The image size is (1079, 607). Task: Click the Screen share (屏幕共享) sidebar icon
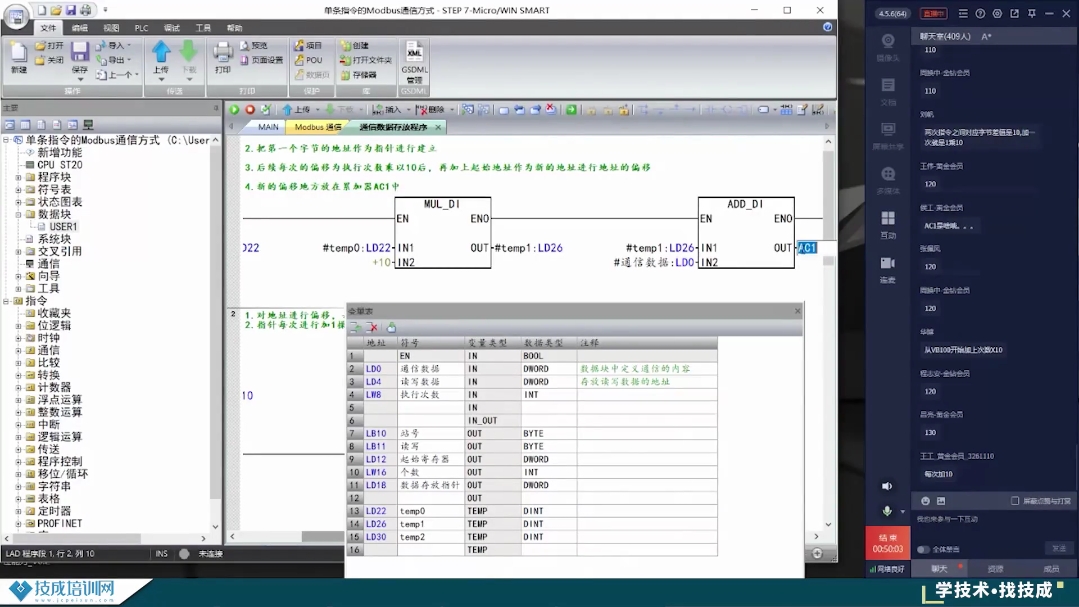click(x=888, y=129)
